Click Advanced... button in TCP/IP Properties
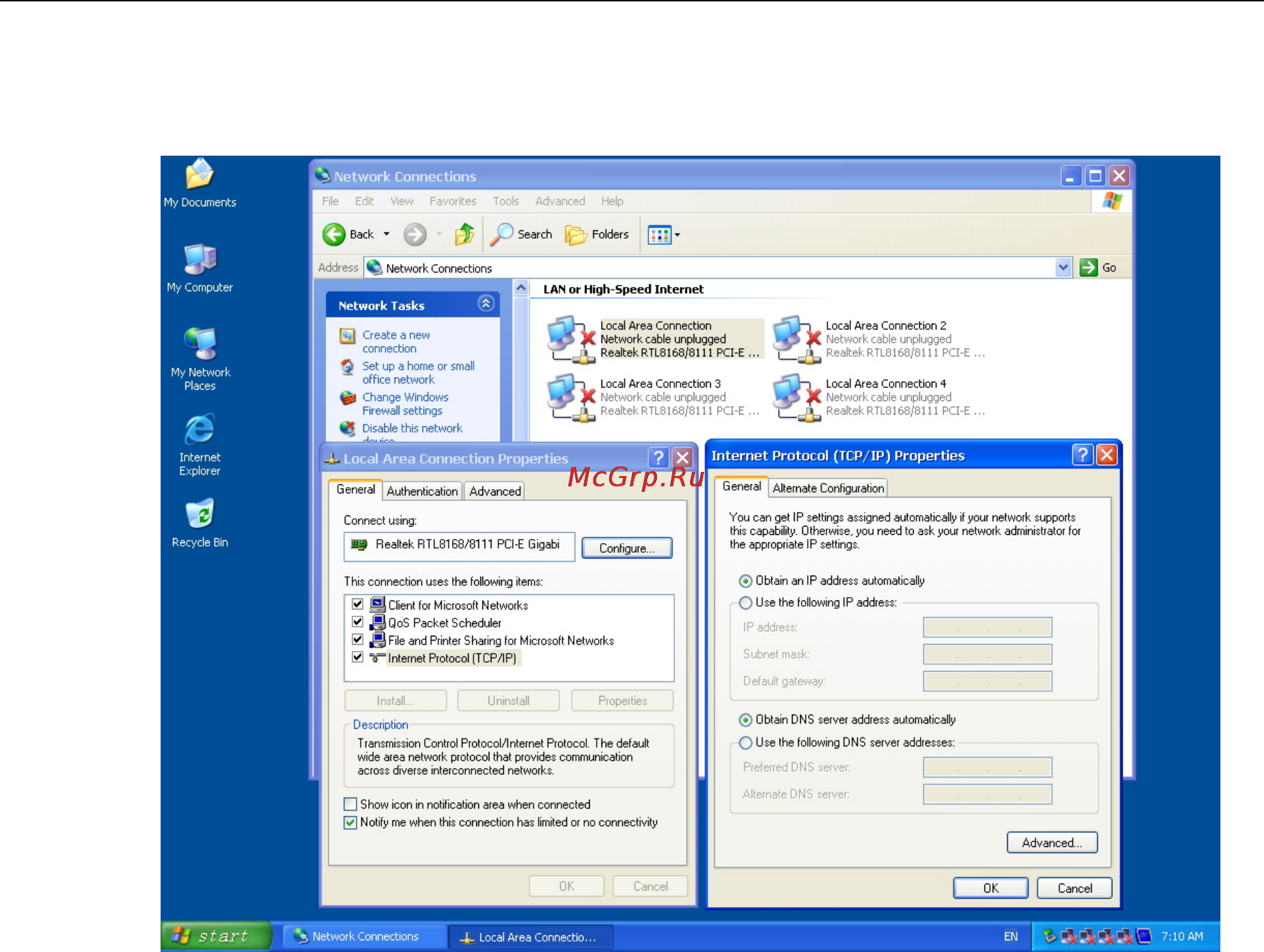Image resolution: width=1264 pixels, height=952 pixels. 1051,843
